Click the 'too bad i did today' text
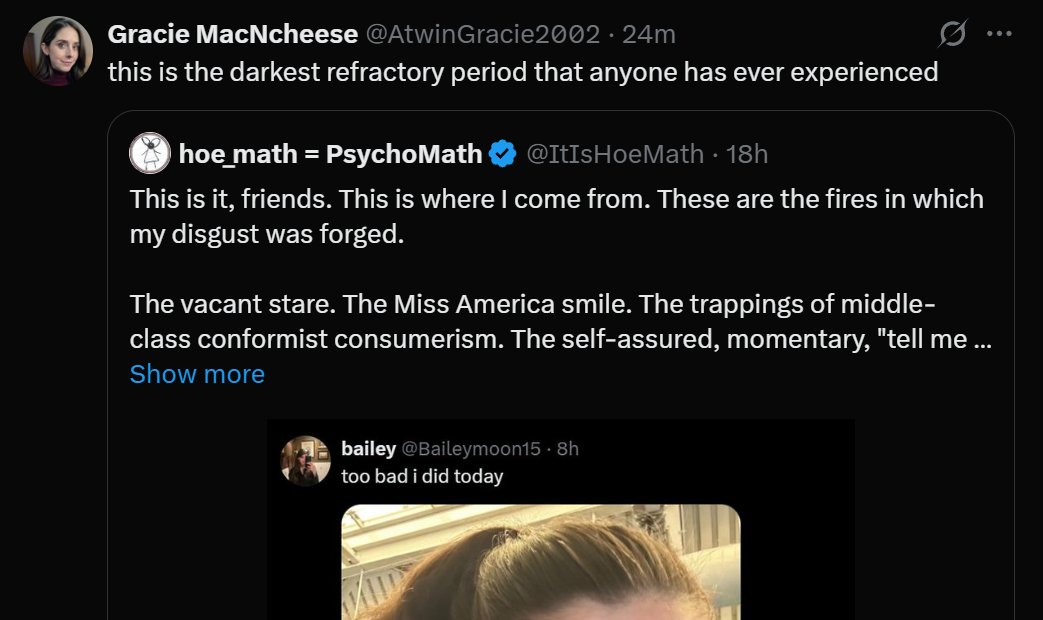The image size is (1043, 620). pyautogui.click(x=422, y=476)
